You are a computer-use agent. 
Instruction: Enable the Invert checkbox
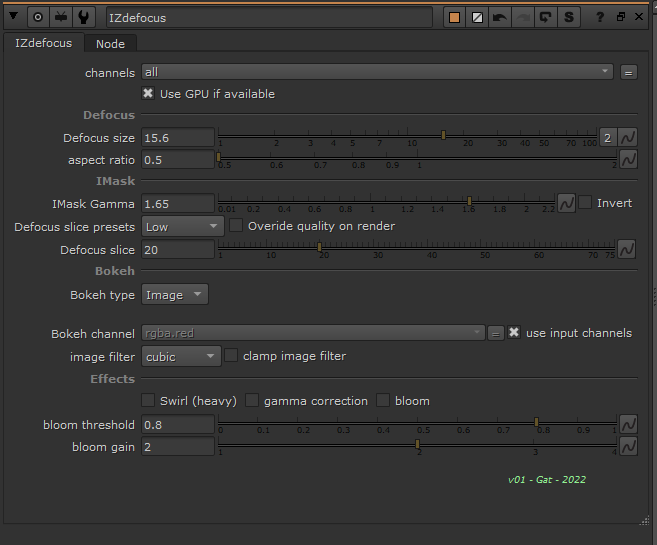tap(585, 203)
